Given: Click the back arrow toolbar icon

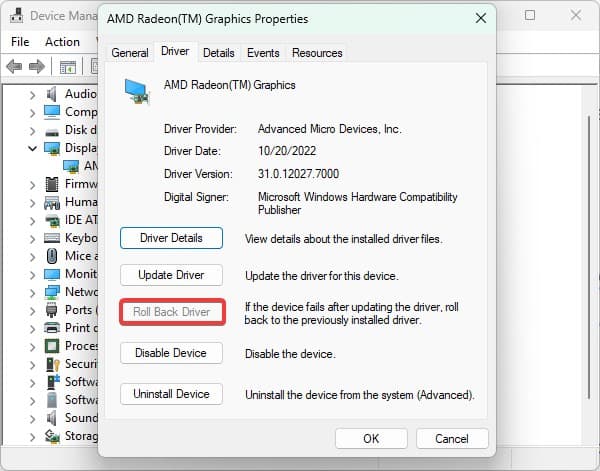Looking at the screenshot, I should 14,67.
